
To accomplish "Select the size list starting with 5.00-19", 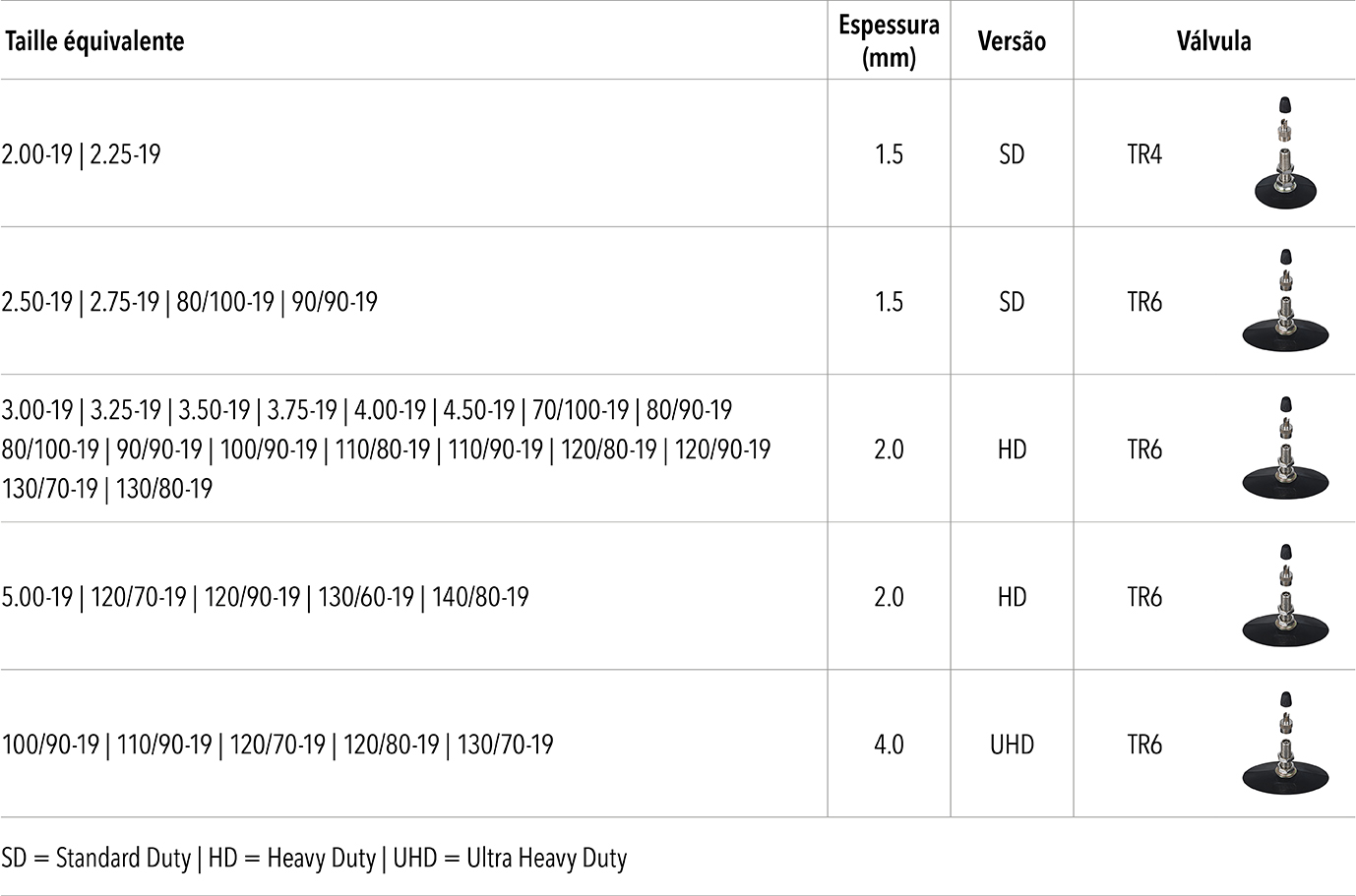I will pos(266,597).
